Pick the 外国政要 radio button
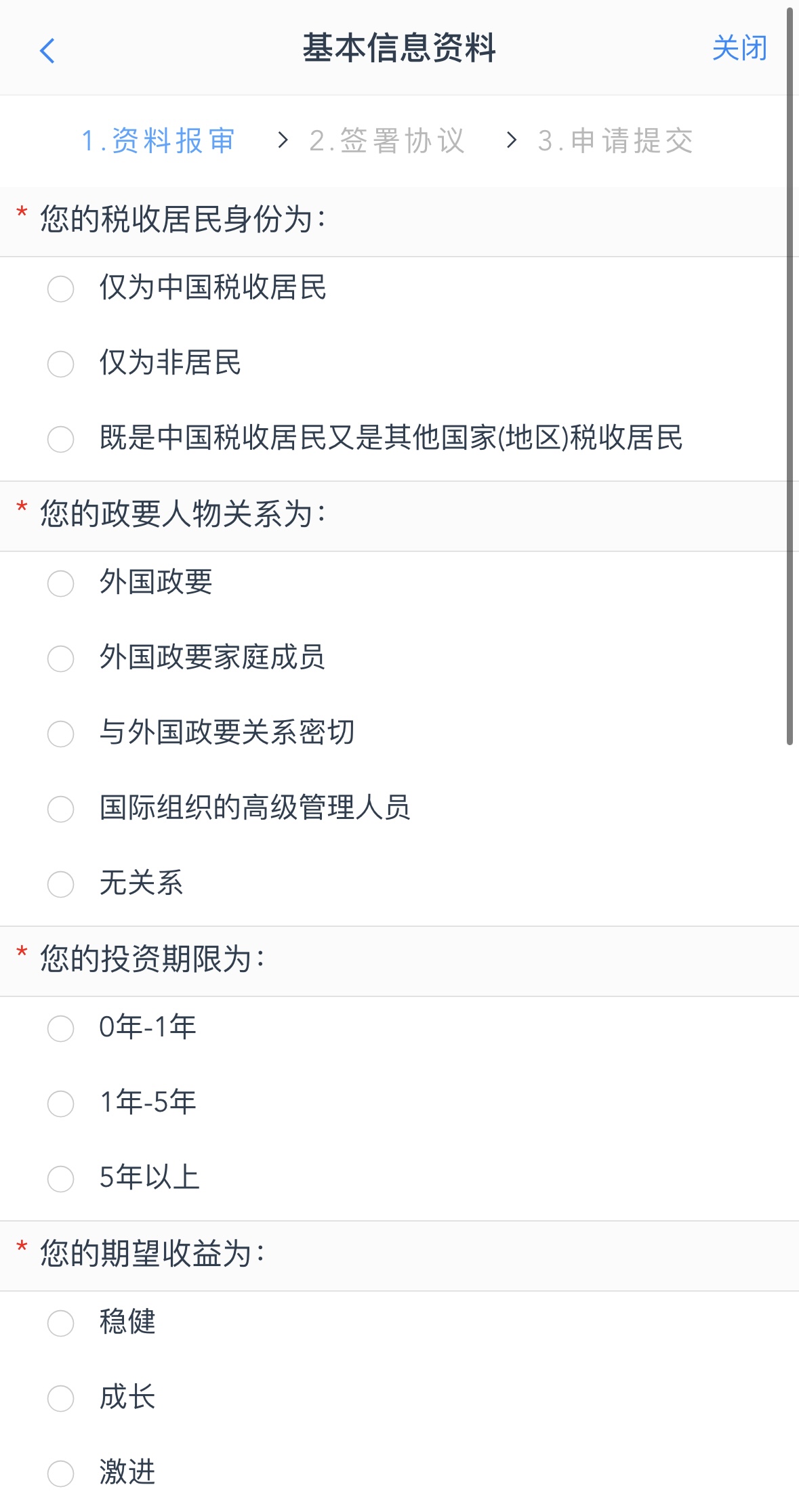 [x=60, y=583]
